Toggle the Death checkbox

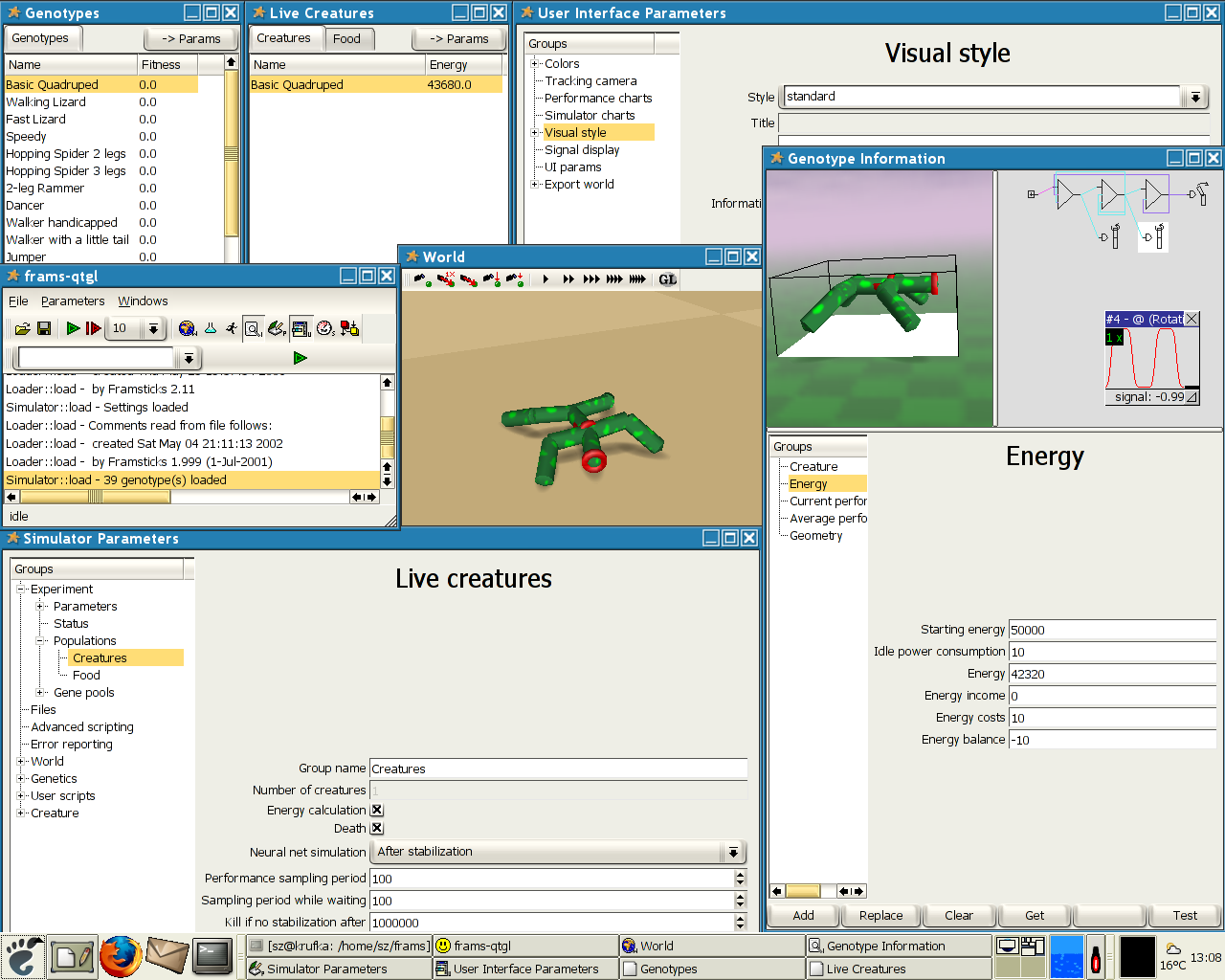pos(377,828)
